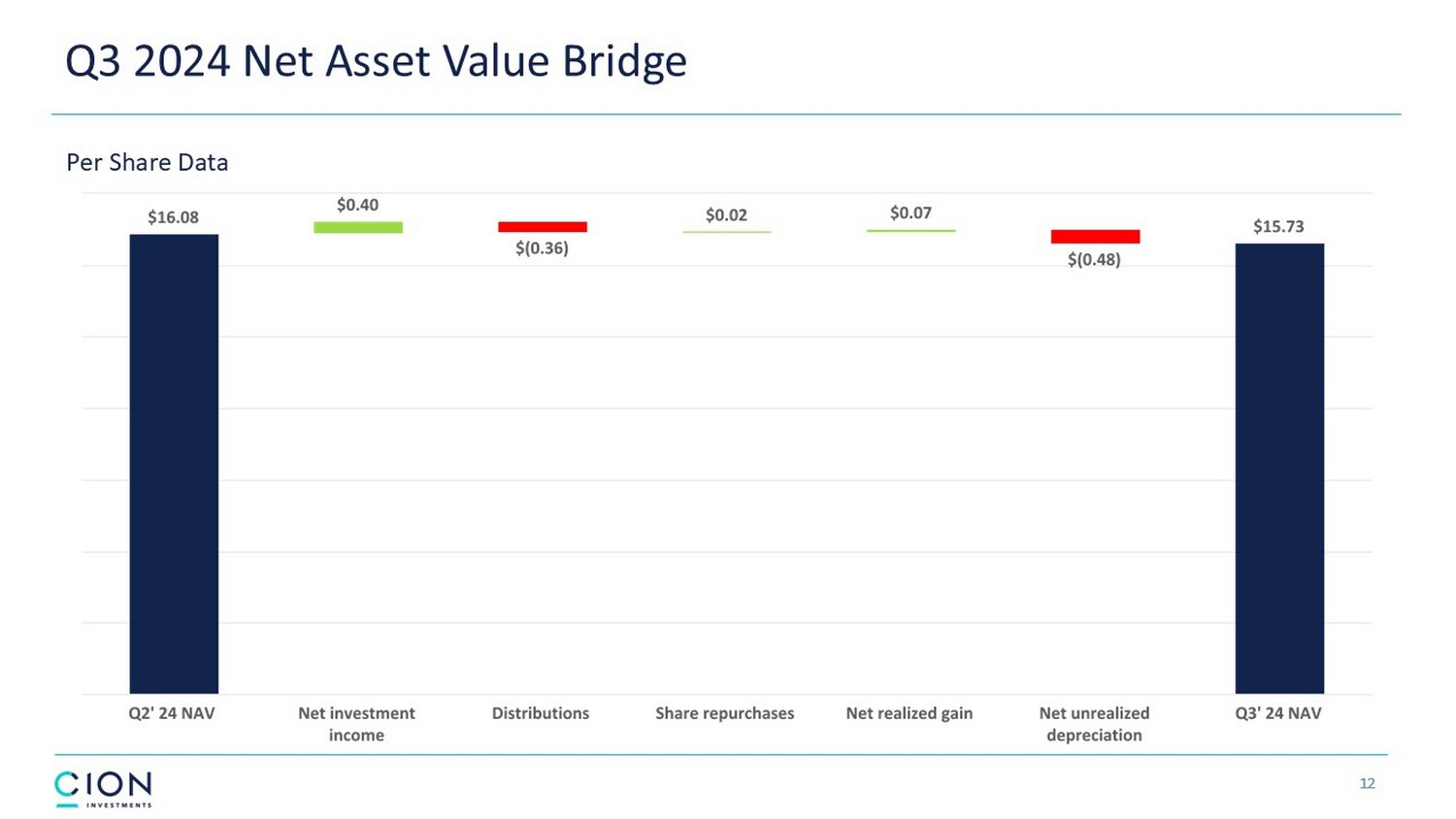Click the $0.40 data label
1456x819 pixels.
[357, 205]
